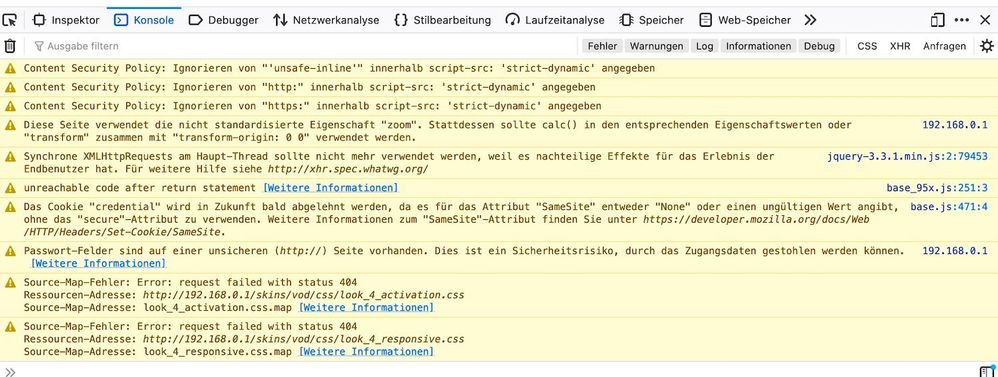Open console settings gear
Image resolution: width=998 pixels, height=377 pixels.
(987, 46)
